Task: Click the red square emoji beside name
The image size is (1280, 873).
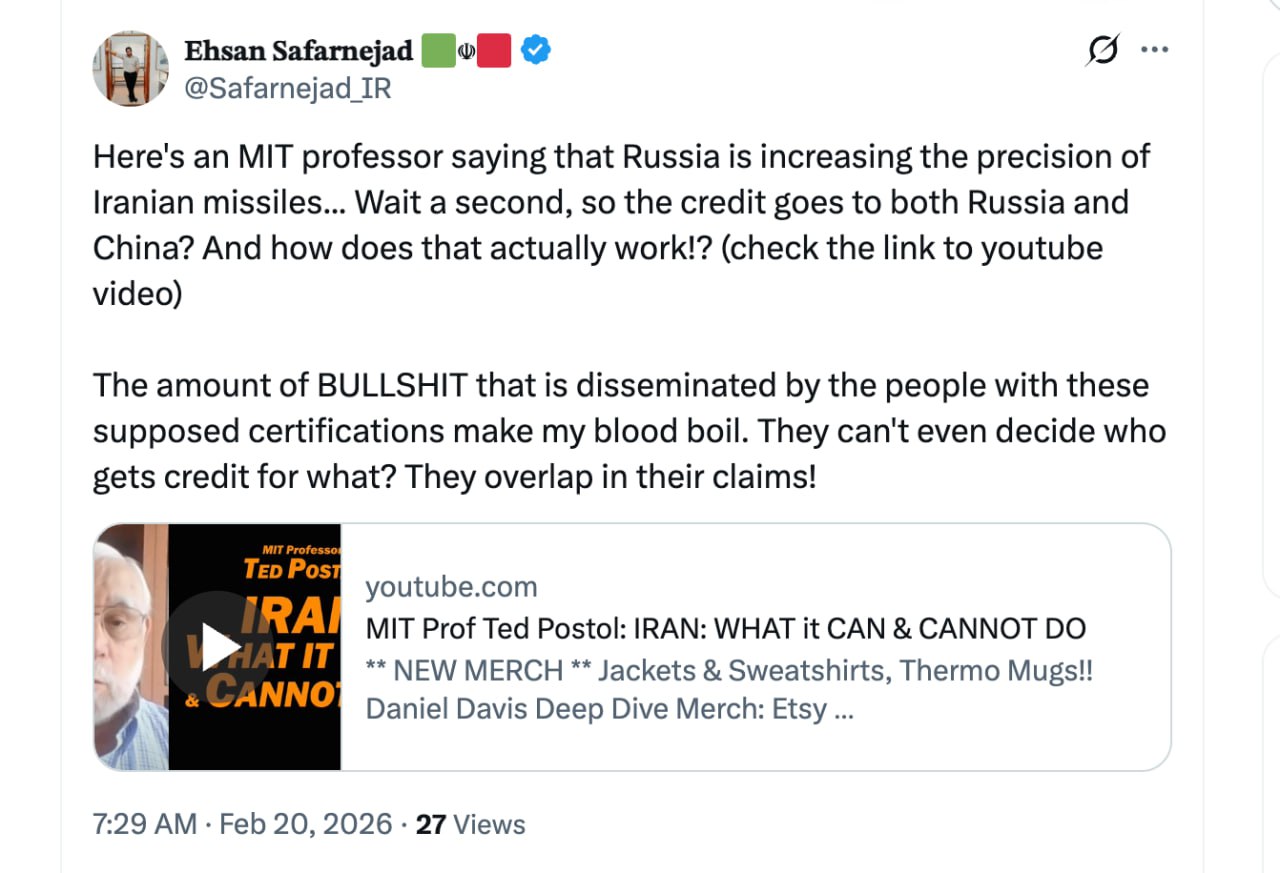Action: click(x=494, y=50)
